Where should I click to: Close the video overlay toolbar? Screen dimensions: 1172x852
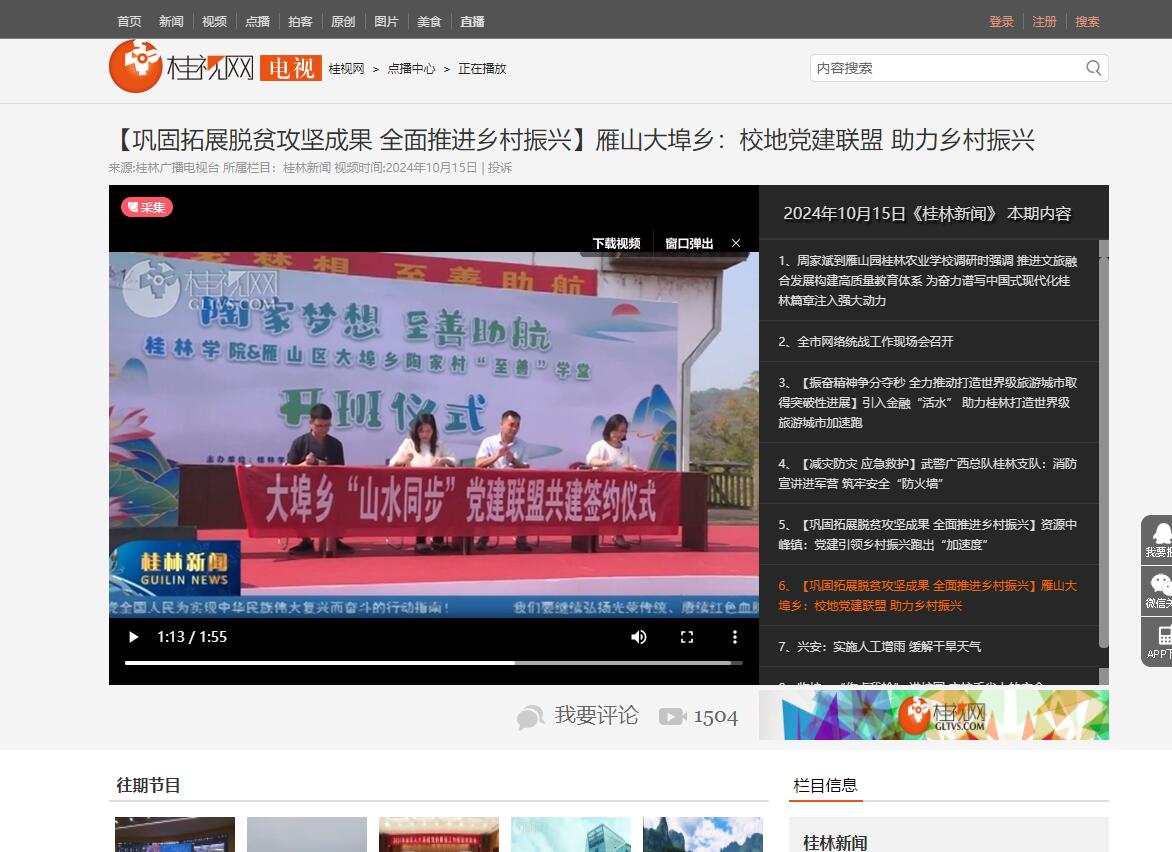click(x=736, y=243)
